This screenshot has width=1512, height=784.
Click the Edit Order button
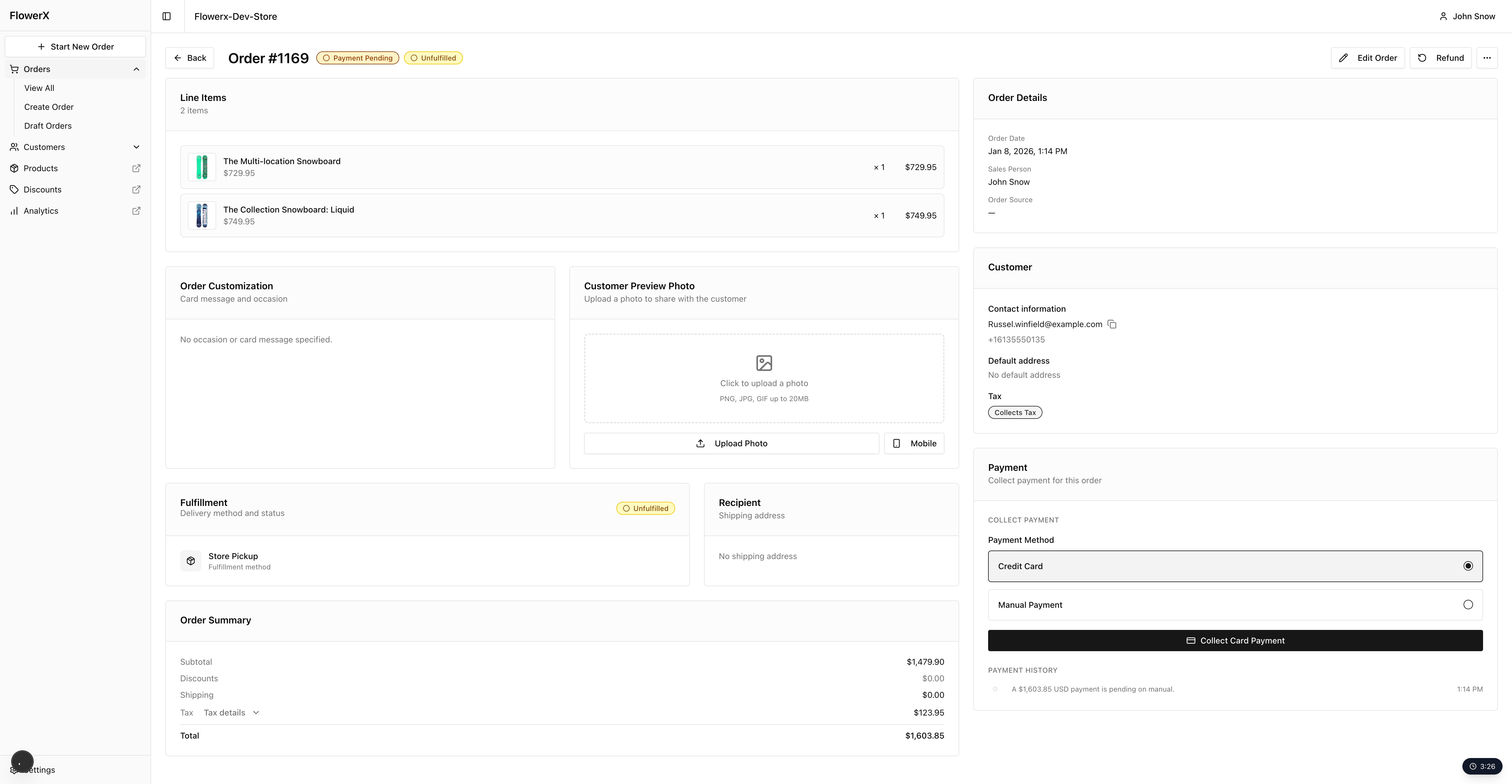point(1368,58)
